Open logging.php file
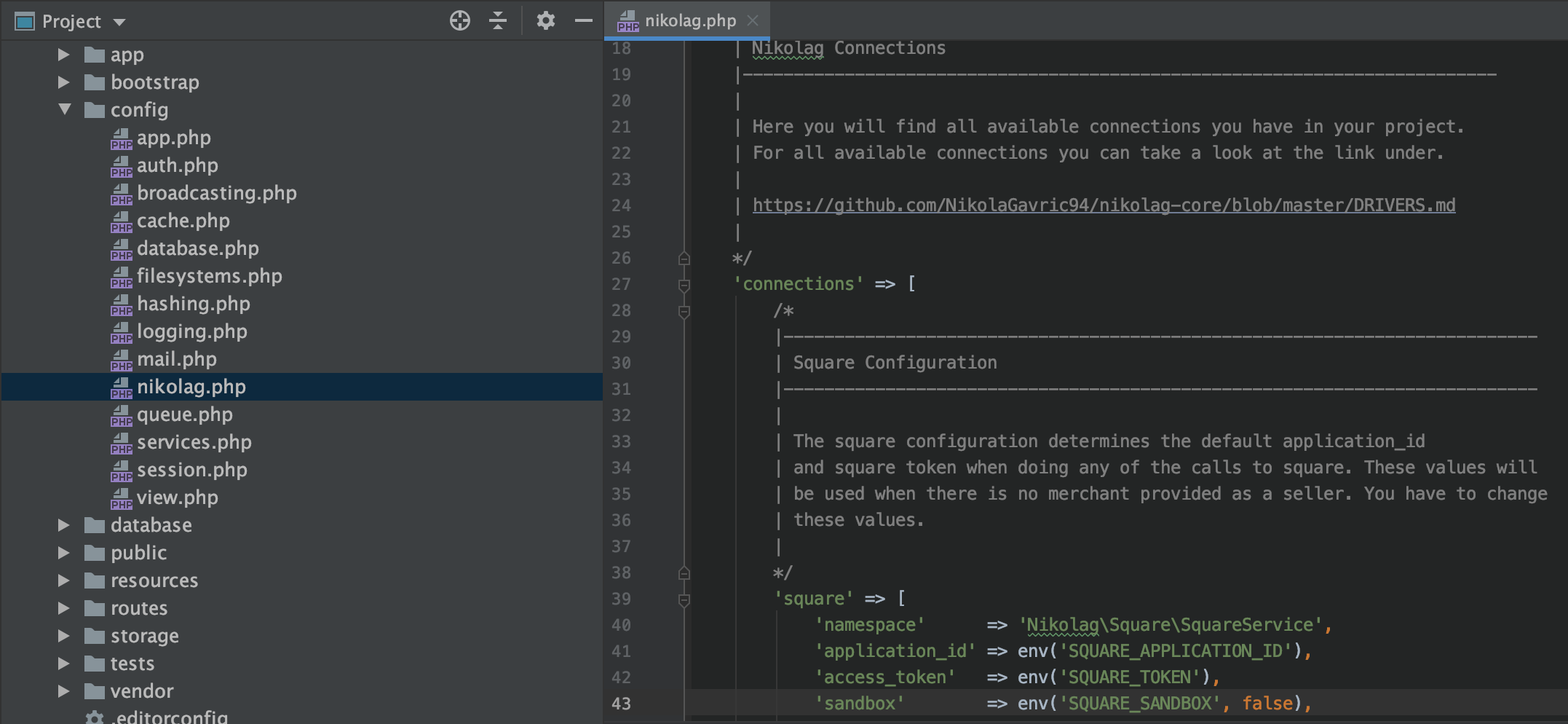This screenshot has width=1568, height=724. [x=192, y=331]
